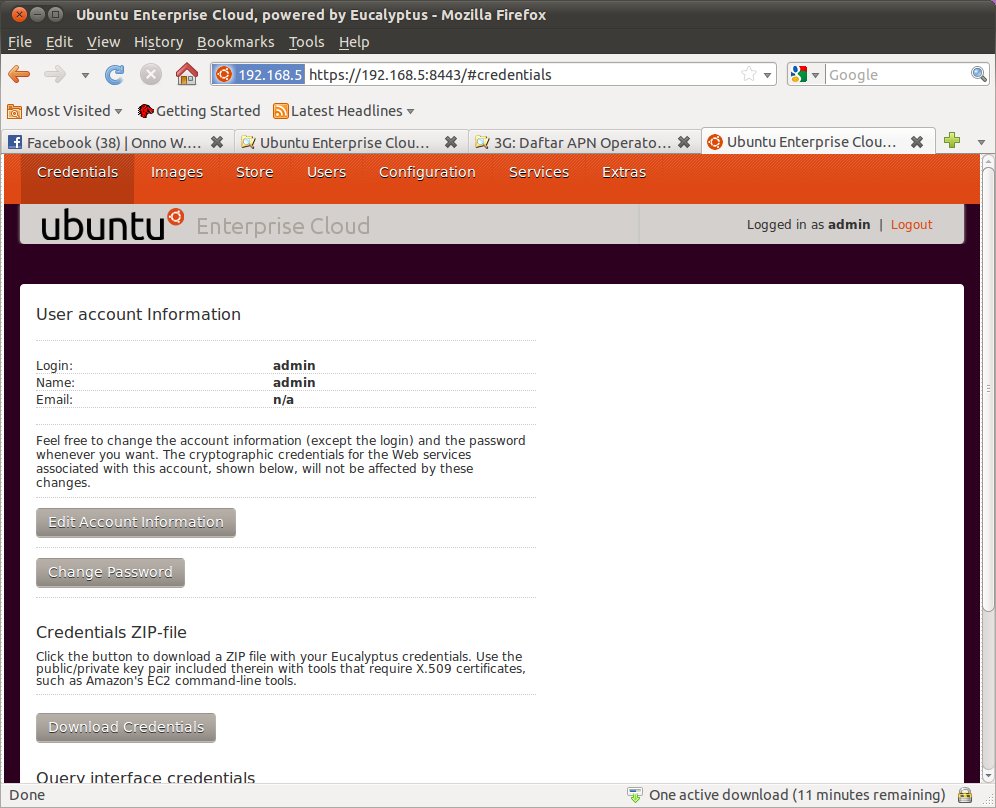The width and height of the screenshot is (996, 808).
Task: Open the Services section
Action: click(x=539, y=172)
